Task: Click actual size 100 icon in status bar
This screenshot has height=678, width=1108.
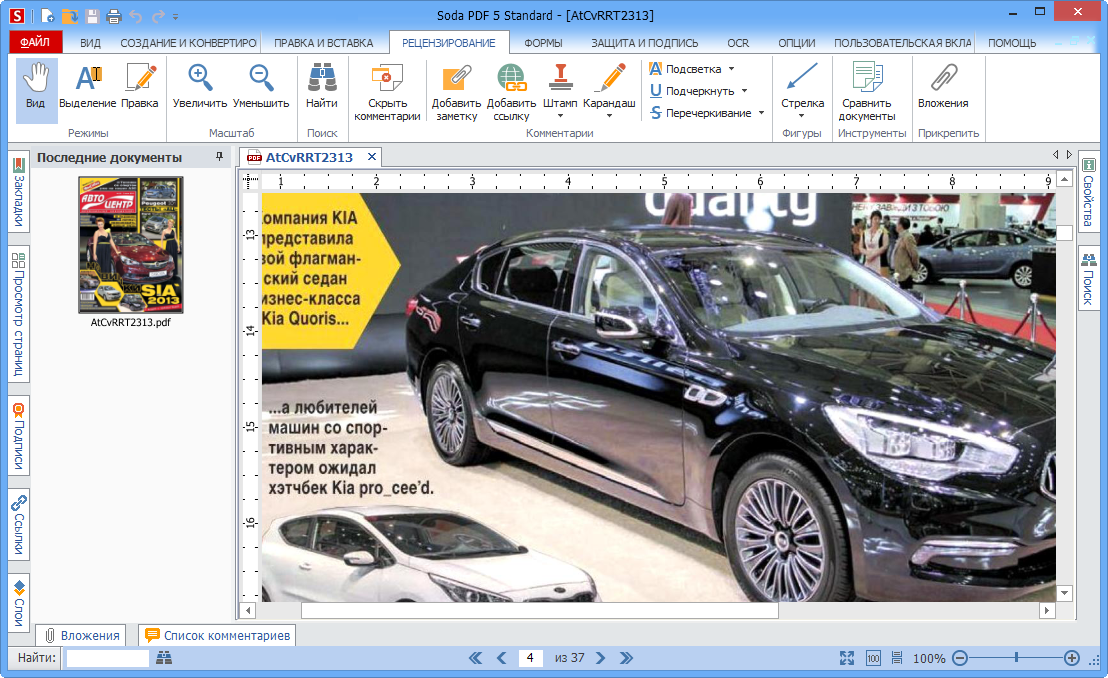Action: pyautogui.click(x=873, y=658)
